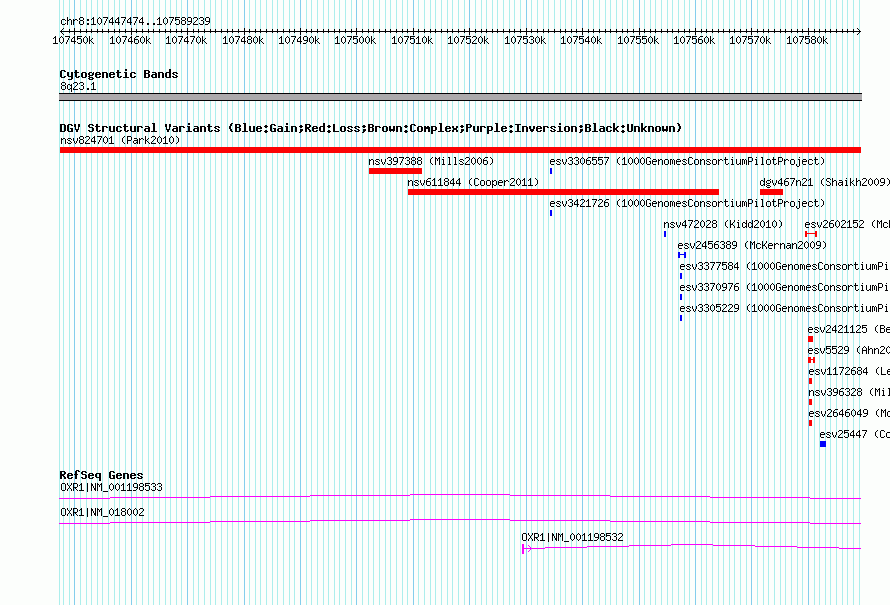Image resolution: width=890 pixels, height=605 pixels.
Task: Open esv3421726 variant label
Action: coord(687,203)
